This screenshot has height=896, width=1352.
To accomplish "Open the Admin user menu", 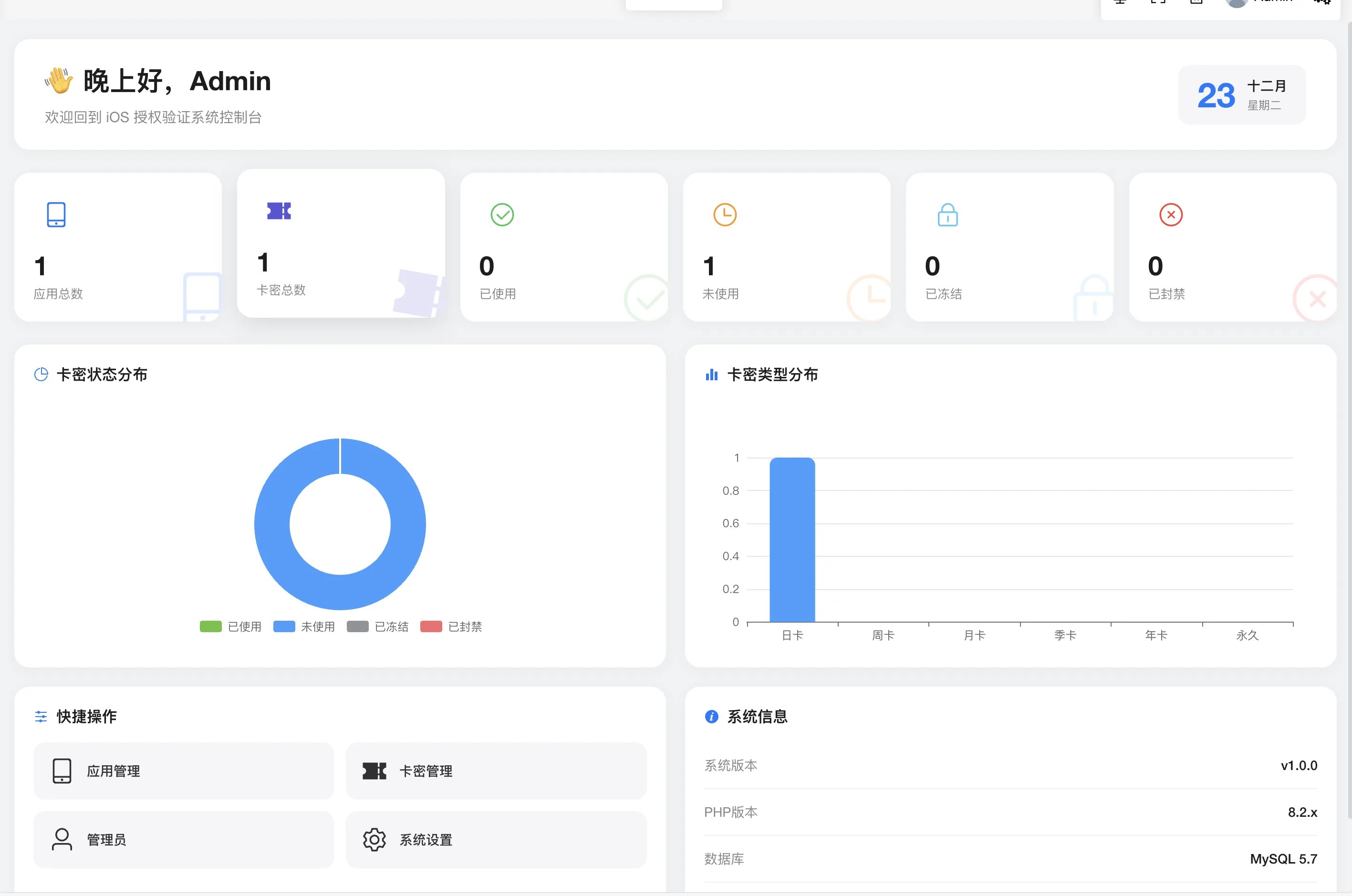I will pyautogui.click(x=1257, y=3).
